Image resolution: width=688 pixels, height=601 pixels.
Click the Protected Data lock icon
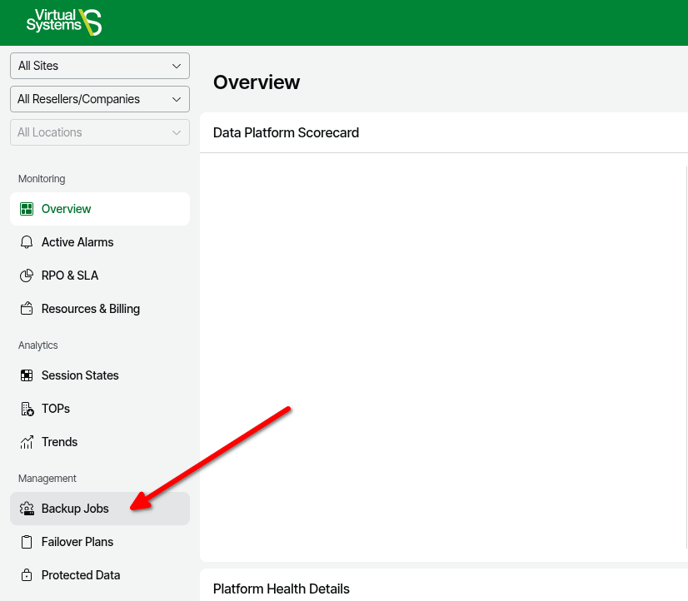pos(27,575)
